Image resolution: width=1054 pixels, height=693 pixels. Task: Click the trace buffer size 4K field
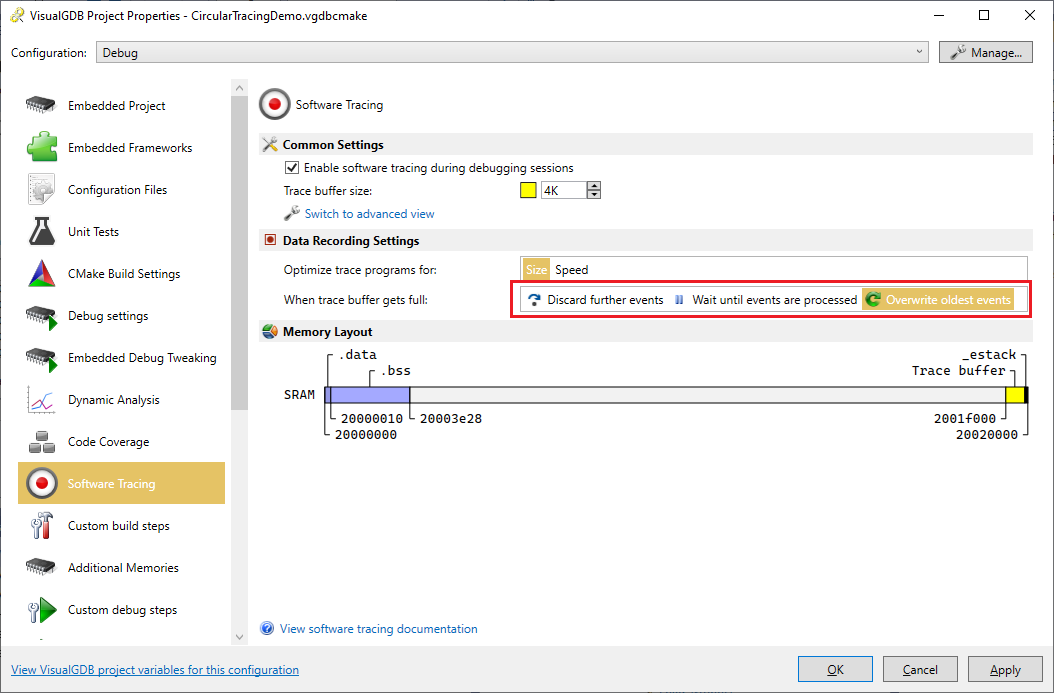point(563,190)
